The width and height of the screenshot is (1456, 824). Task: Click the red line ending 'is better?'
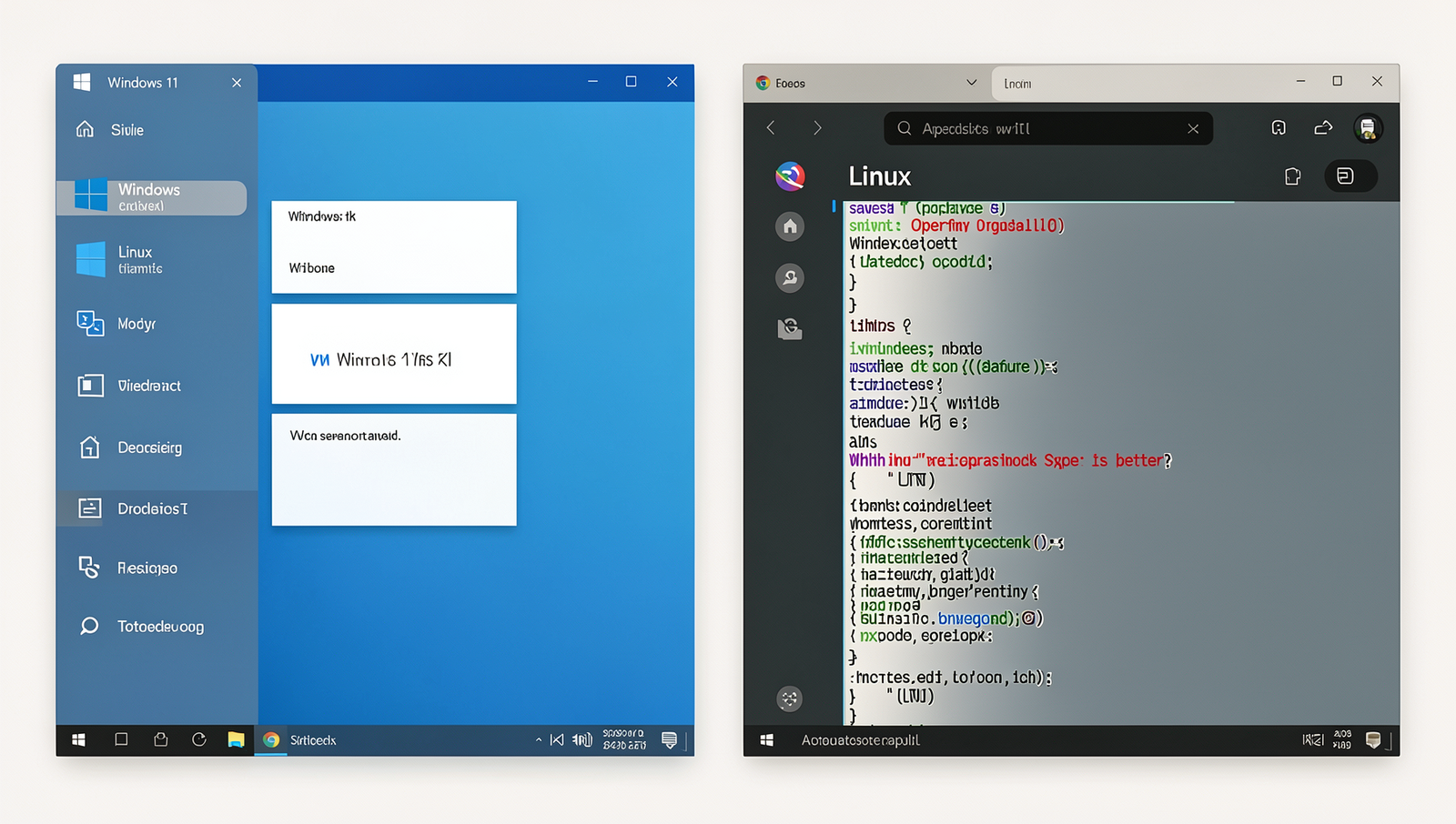[x=1010, y=460]
